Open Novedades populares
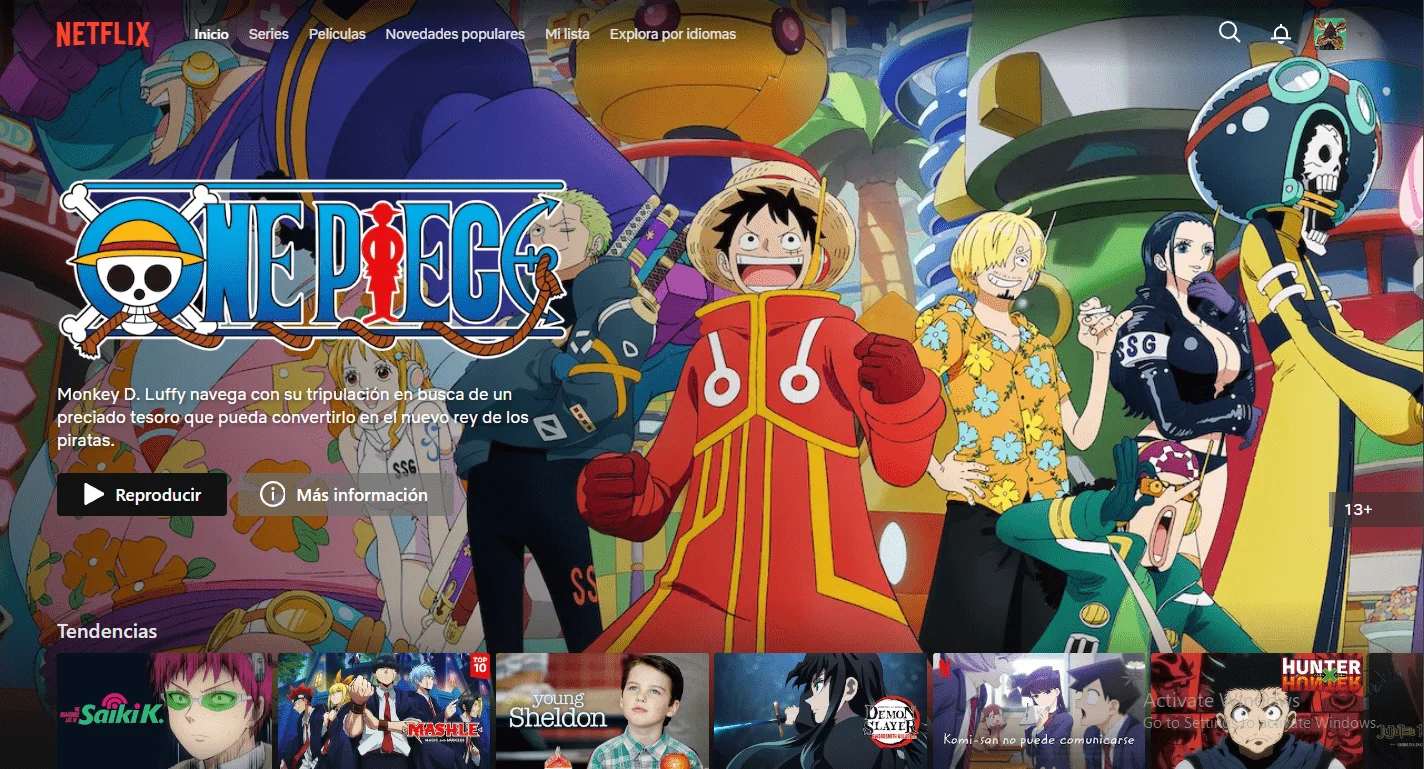The height and width of the screenshot is (769, 1424). [455, 34]
